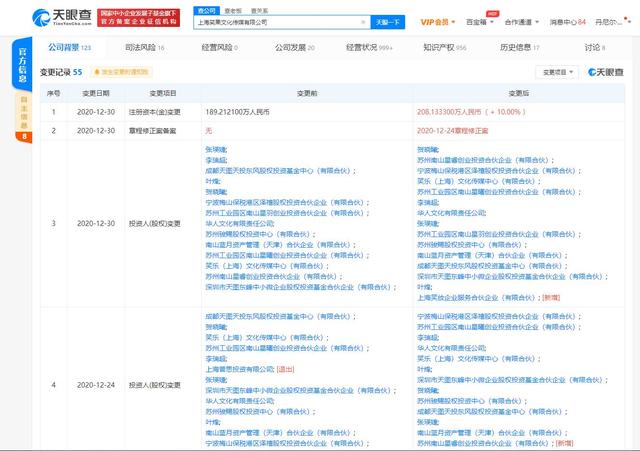Open the 变更项目 filter dropdown

click(x=557, y=72)
